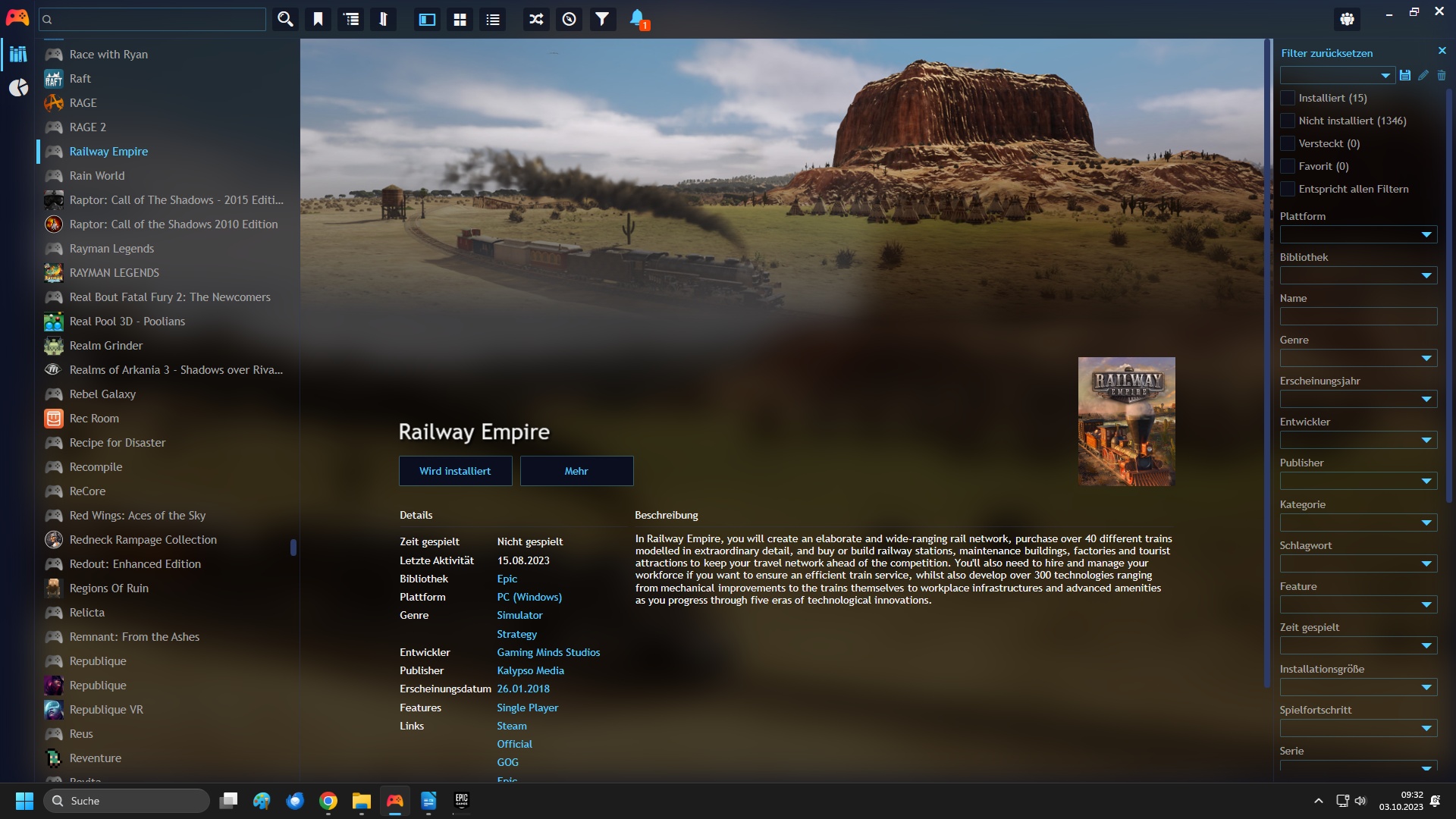The height and width of the screenshot is (819, 1456).
Task: Save the current filter preset with the floppy icon
Action: [x=1405, y=75]
